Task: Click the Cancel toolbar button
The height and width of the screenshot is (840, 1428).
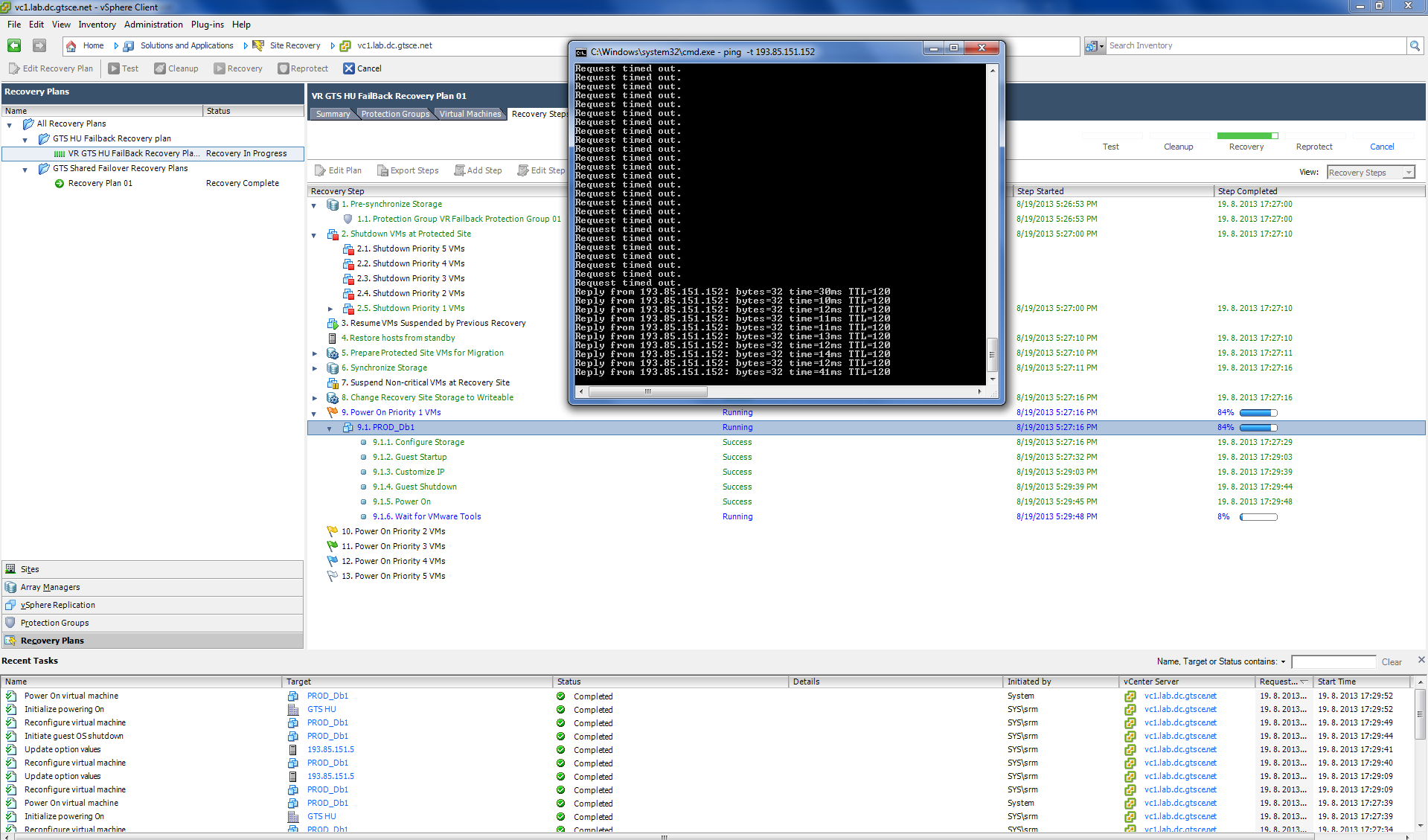Action: tap(362, 68)
